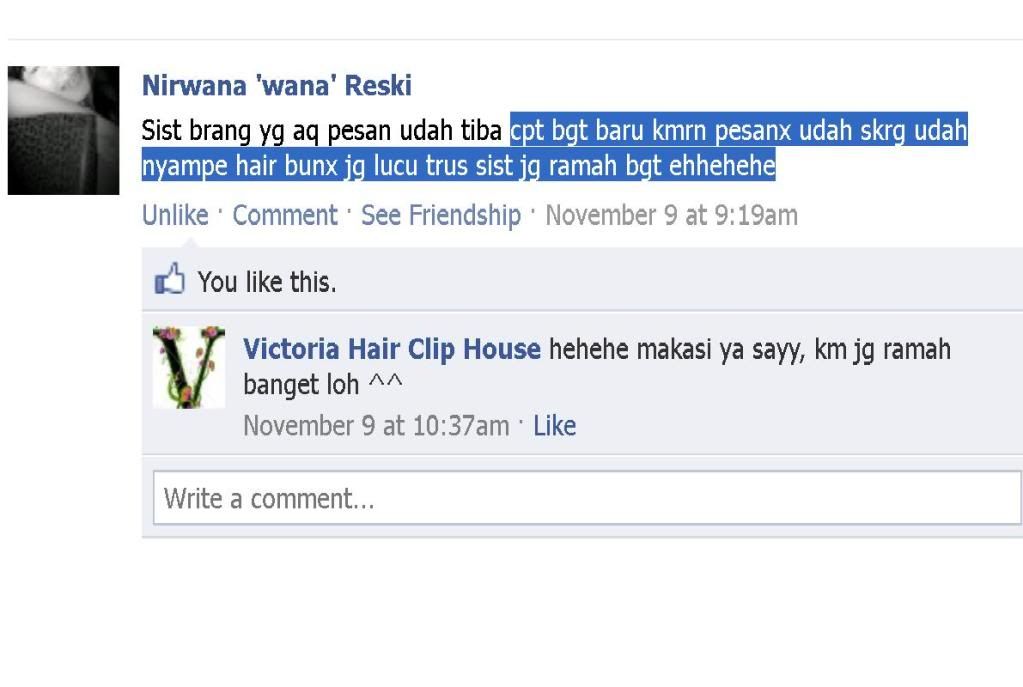The image size is (1023, 687).
Task: Click the small pointer notch below Unlike
Action: 190,243
